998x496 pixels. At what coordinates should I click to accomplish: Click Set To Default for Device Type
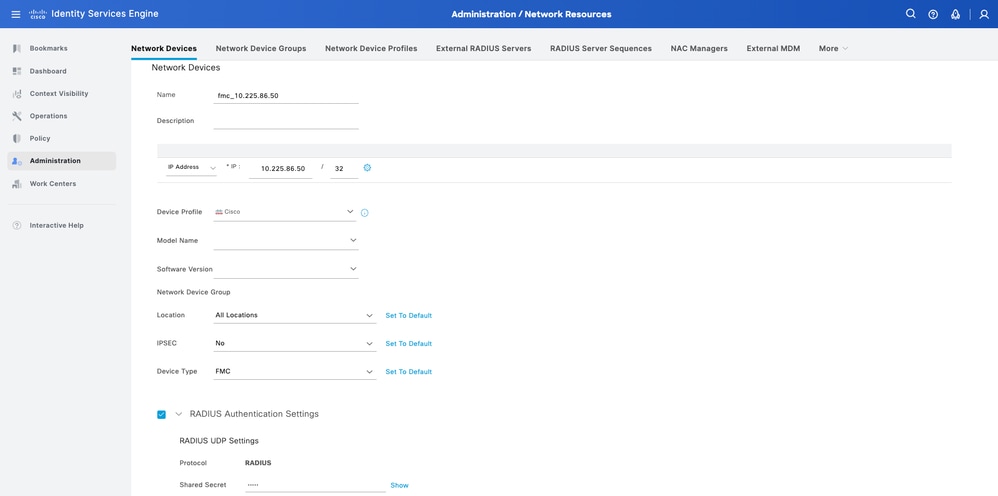pos(409,372)
